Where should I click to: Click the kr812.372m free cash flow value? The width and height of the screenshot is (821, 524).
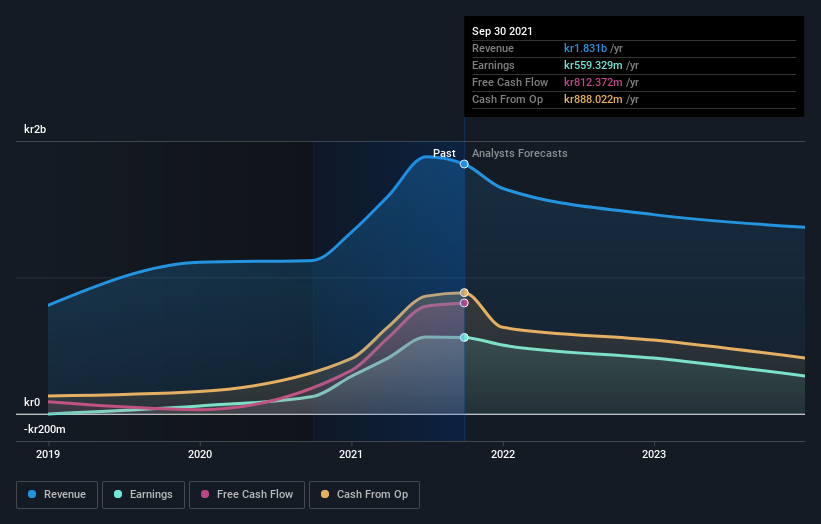[x=593, y=82]
